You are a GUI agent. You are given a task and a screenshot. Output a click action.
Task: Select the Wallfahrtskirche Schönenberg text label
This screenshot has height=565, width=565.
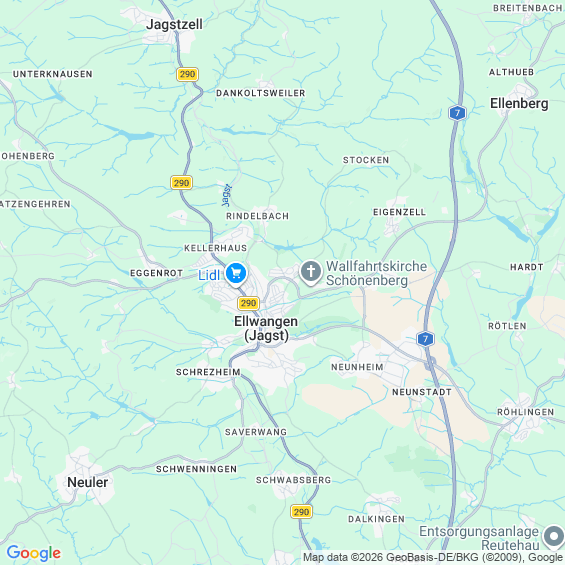377,273
